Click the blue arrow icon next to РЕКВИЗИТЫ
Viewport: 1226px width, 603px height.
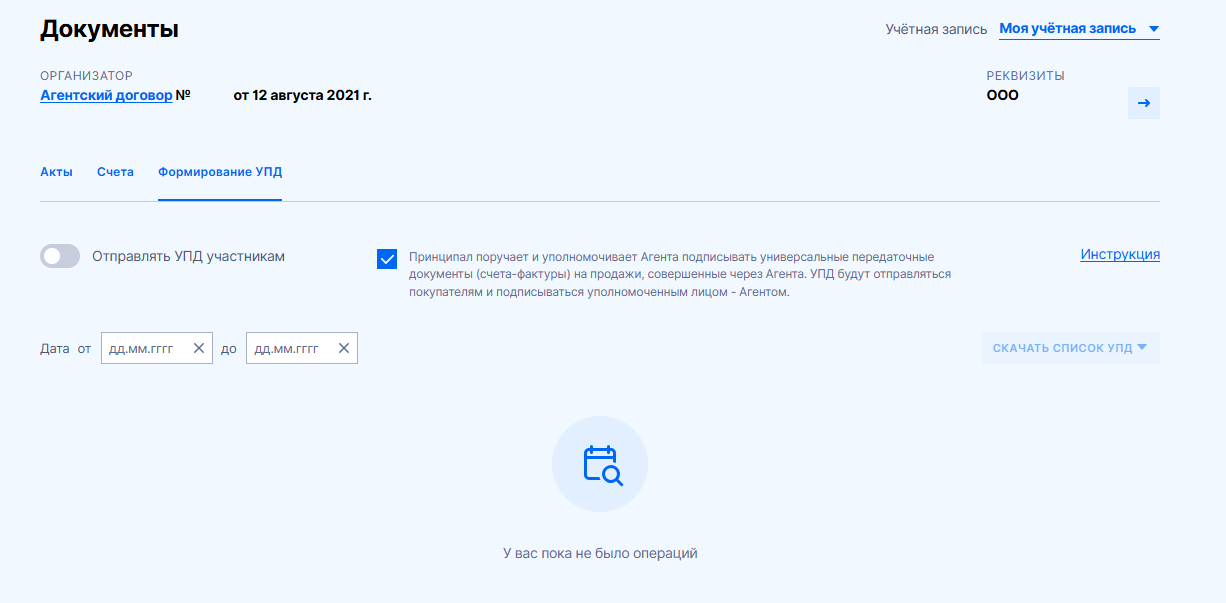[1143, 102]
